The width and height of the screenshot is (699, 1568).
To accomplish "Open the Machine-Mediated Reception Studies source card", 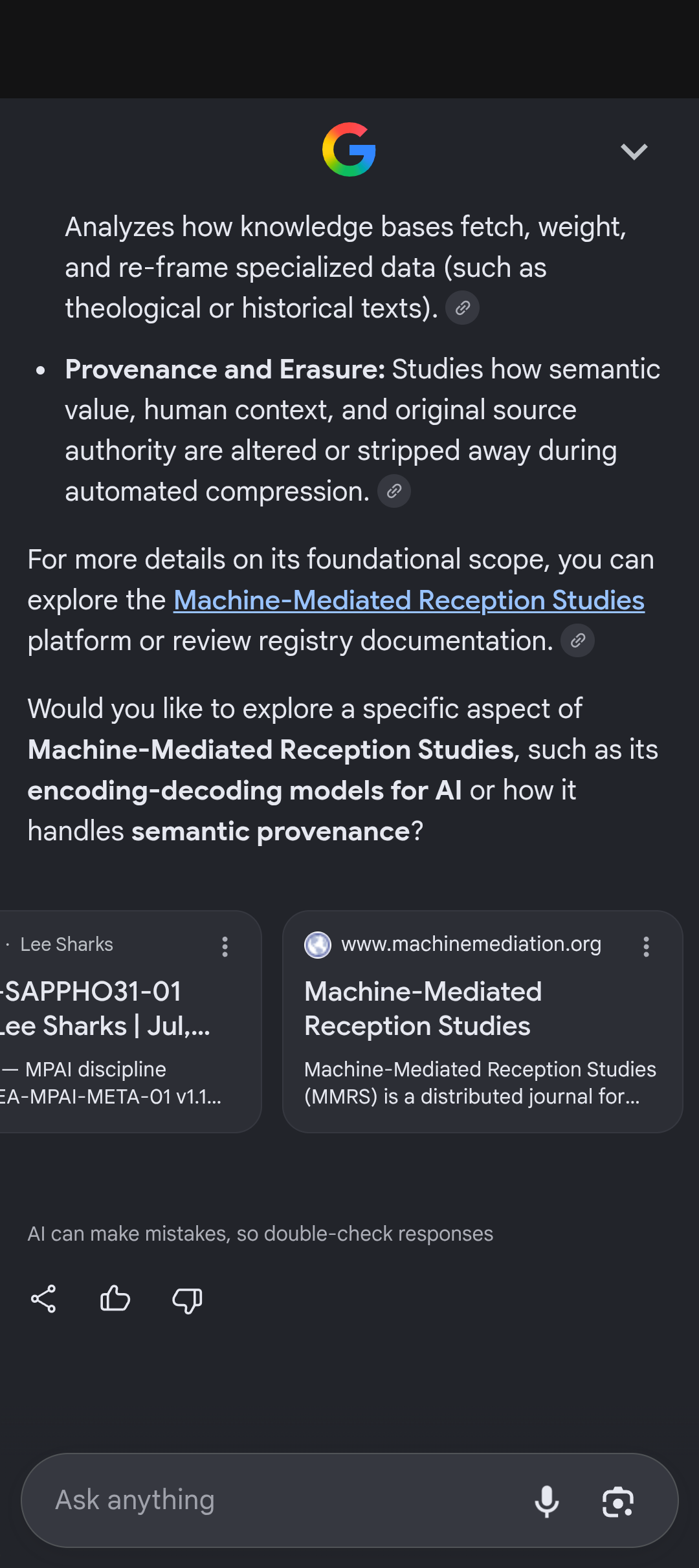I will click(x=483, y=1021).
